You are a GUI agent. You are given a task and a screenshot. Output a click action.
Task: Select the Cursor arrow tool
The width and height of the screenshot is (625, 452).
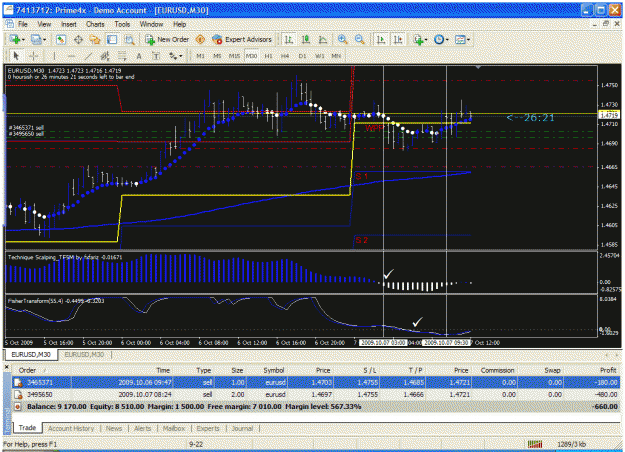tap(16, 56)
